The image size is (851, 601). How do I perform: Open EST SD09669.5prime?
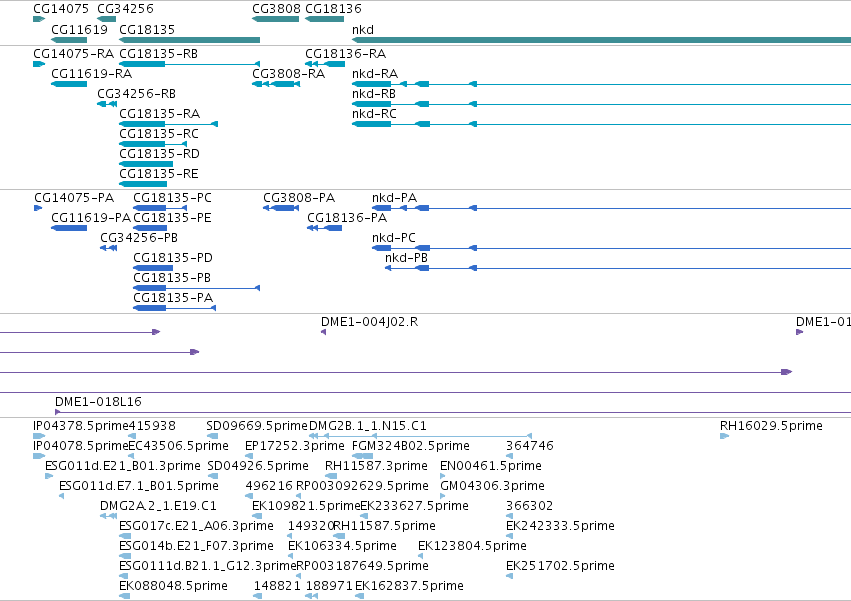[212, 436]
